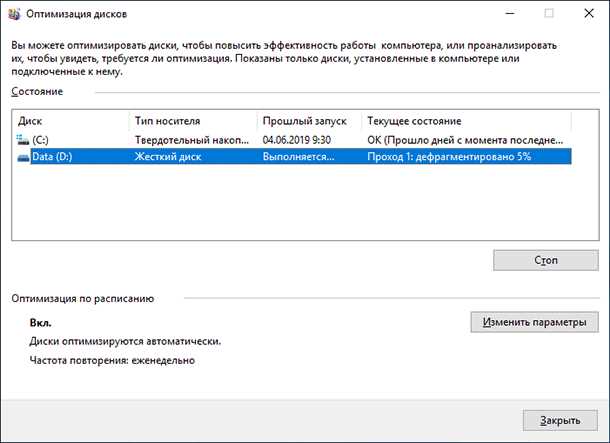Sort by the Диск column header
The width and height of the screenshot is (610, 443).
tap(71, 121)
